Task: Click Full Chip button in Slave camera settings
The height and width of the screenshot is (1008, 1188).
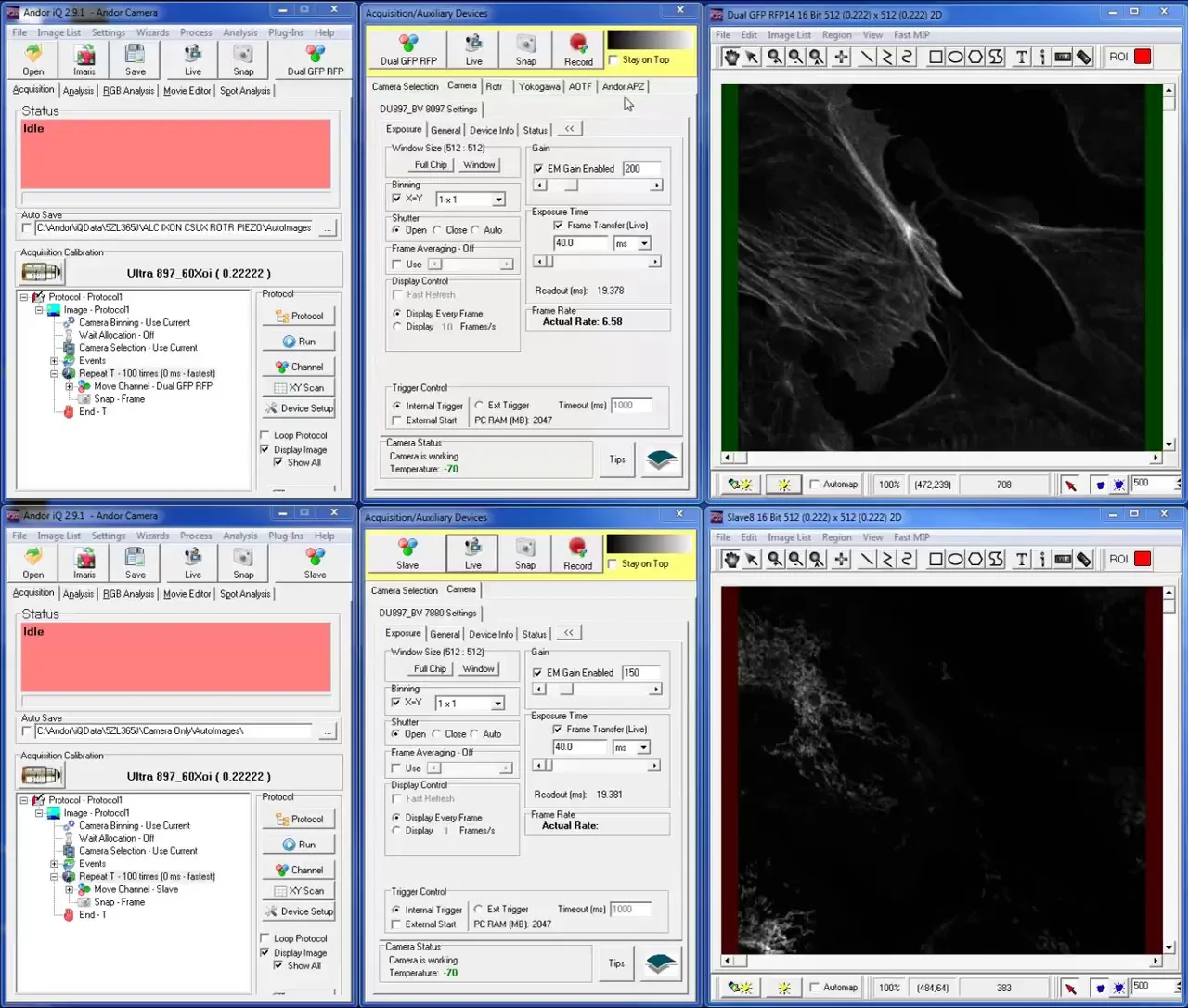Action: [x=430, y=669]
